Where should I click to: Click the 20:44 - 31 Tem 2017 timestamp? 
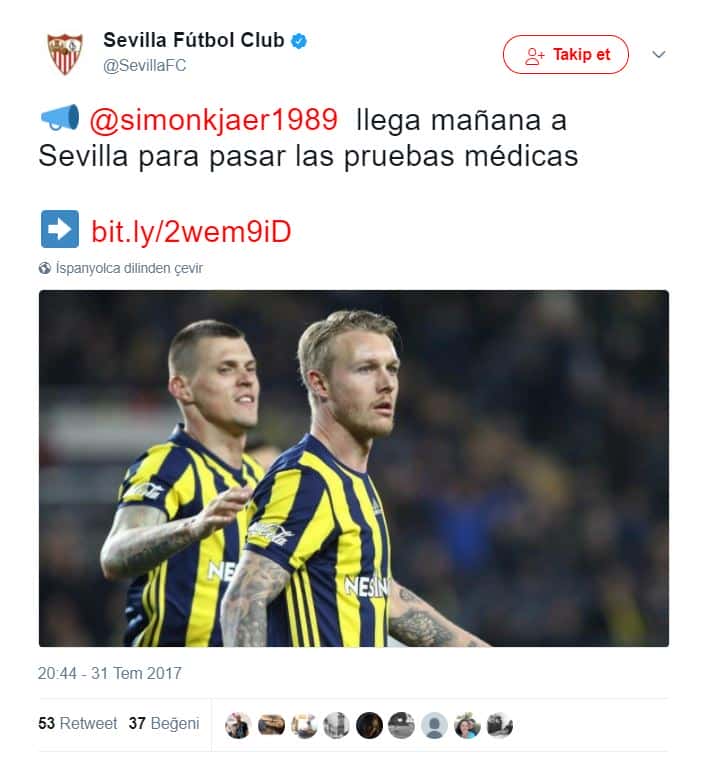coord(110,673)
